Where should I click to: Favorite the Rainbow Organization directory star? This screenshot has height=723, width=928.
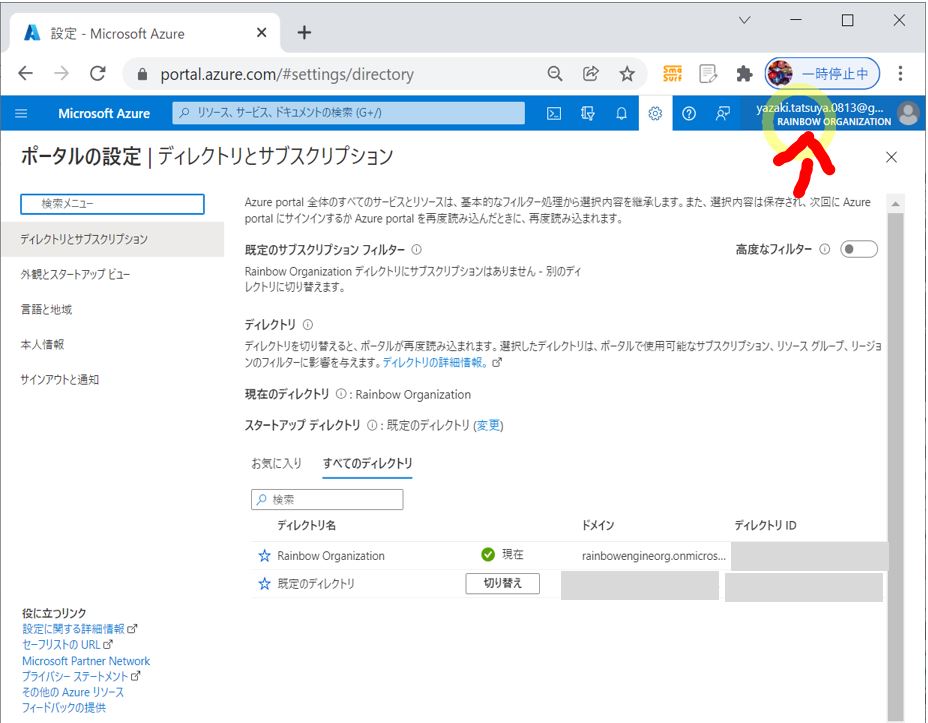(x=264, y=556)
